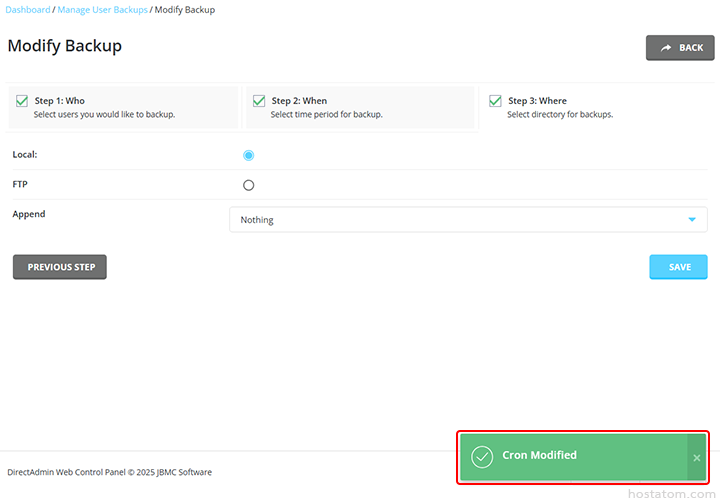Click the arrow icon on the BACK button
The height and width of the screenshot is (502, 720).
click(666, 48)
